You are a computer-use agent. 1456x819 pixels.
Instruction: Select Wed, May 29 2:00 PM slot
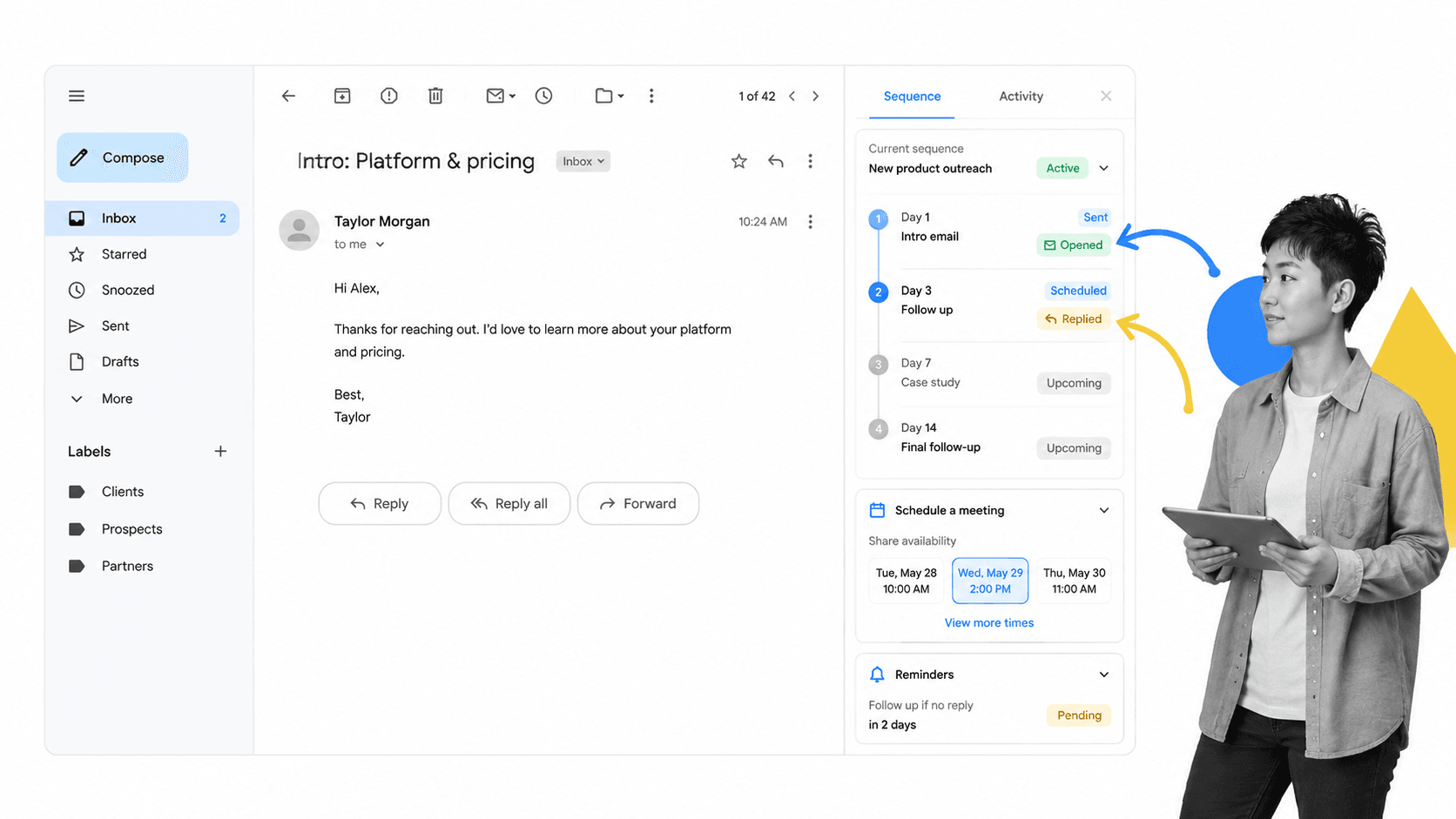pos(990,581)
